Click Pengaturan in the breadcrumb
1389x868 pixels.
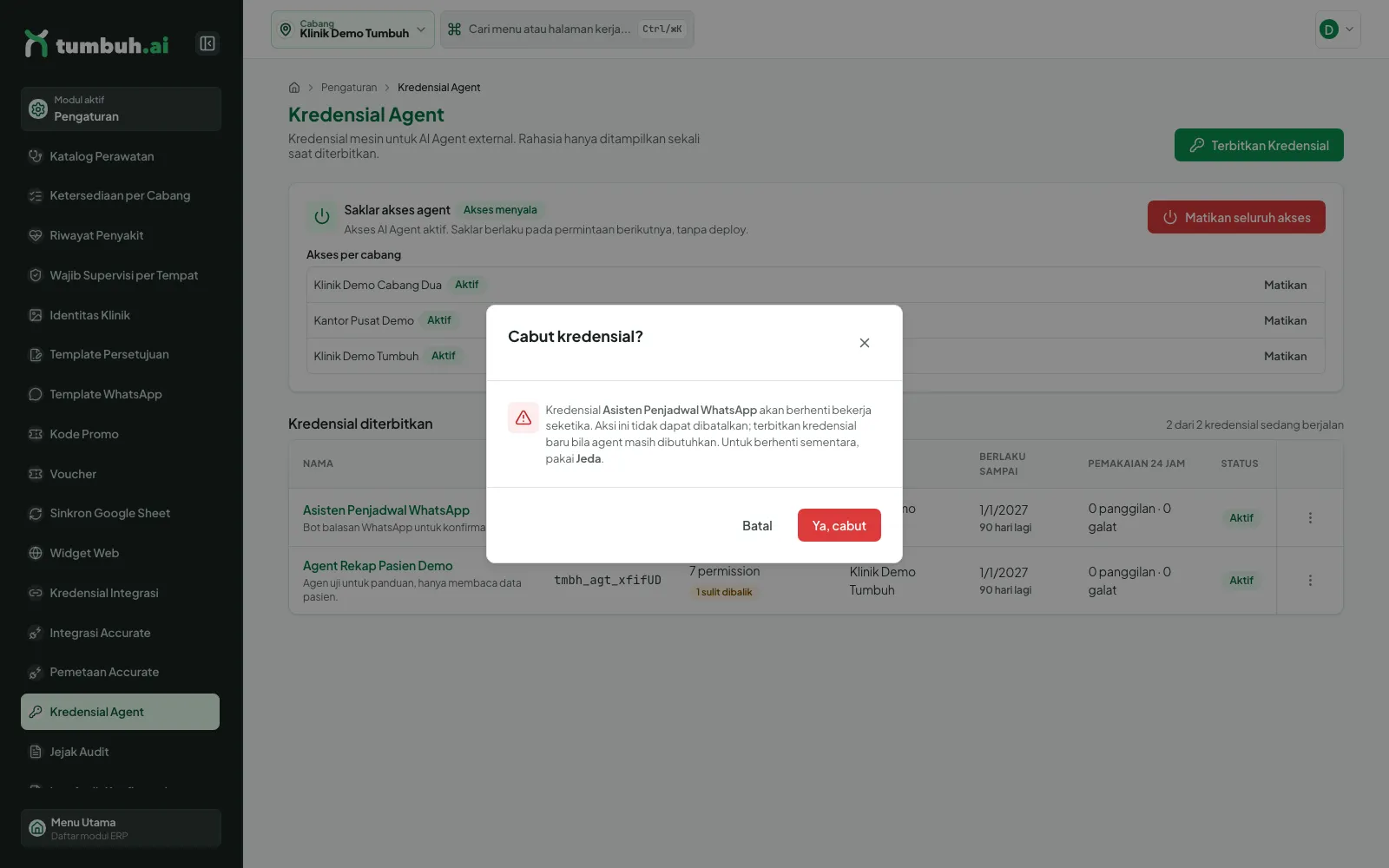[x=349, y=88]
